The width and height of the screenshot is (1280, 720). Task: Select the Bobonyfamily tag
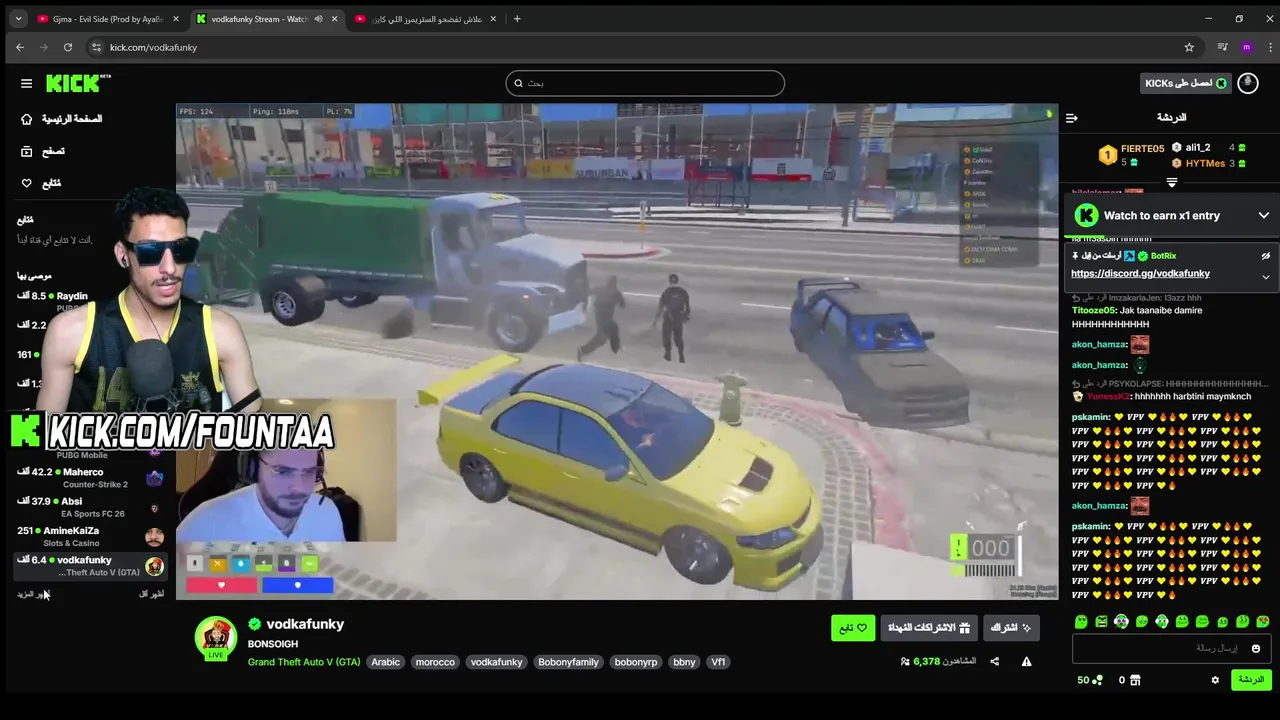pyautogui.click(x=568, y=662)
